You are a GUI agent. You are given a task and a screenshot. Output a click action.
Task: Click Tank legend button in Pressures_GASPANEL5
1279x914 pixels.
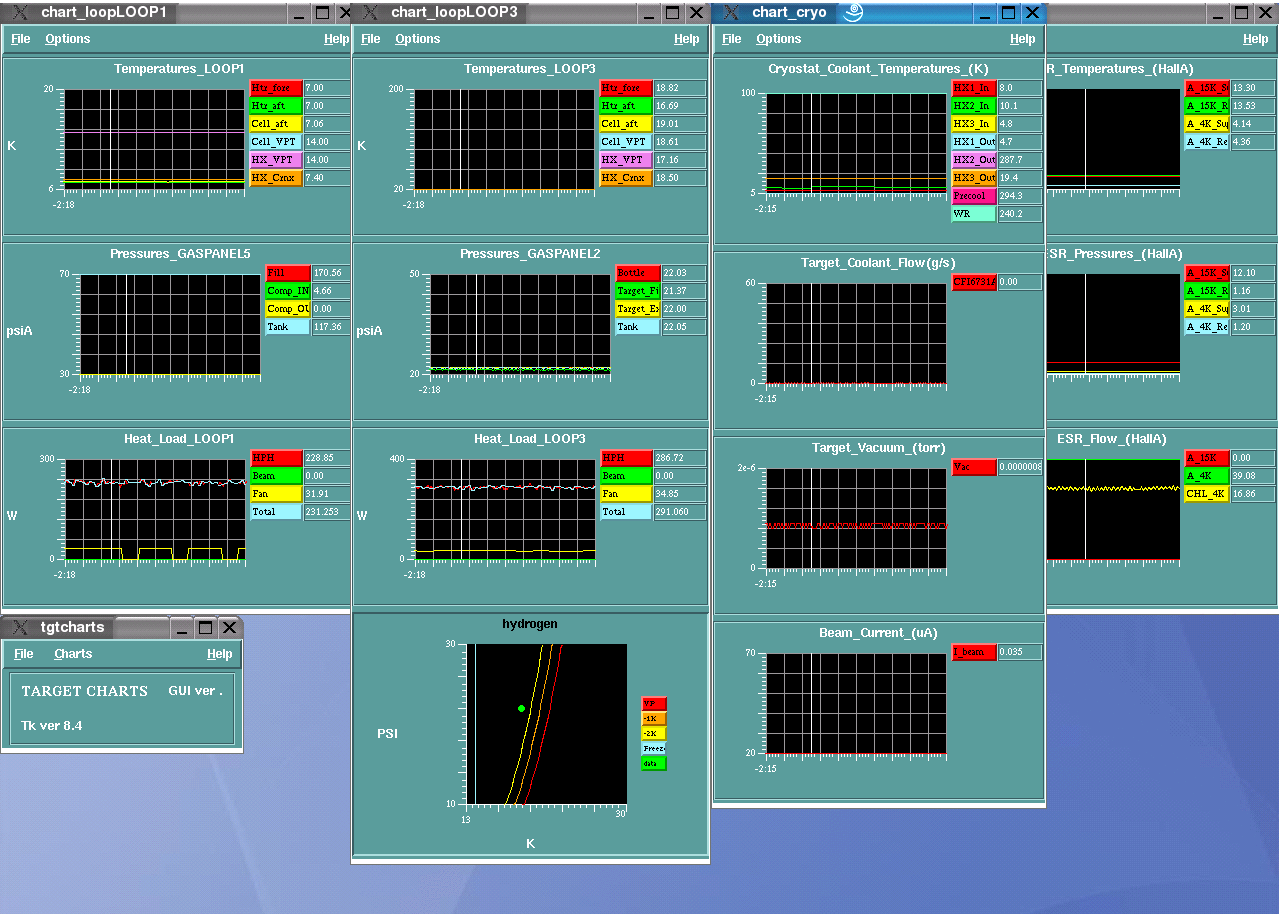pos(289,327)
